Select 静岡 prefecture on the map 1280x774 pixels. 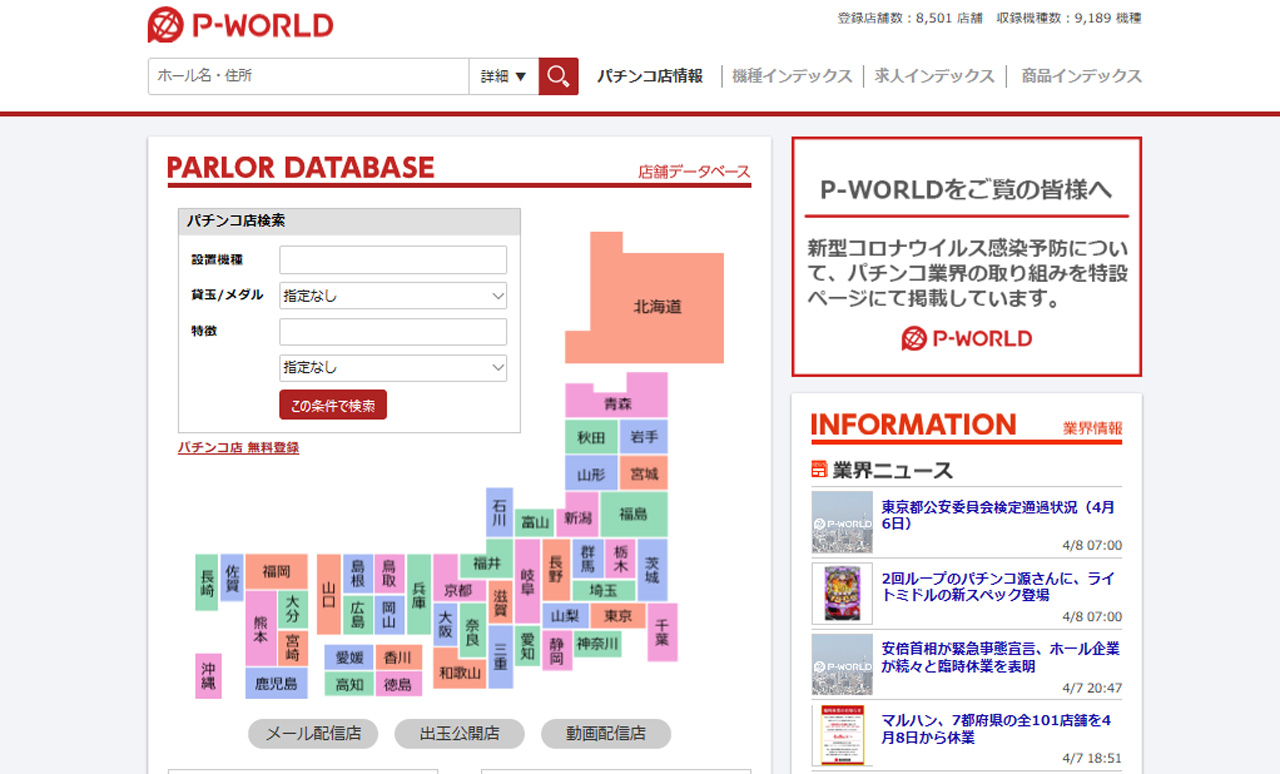click(556, 651)
